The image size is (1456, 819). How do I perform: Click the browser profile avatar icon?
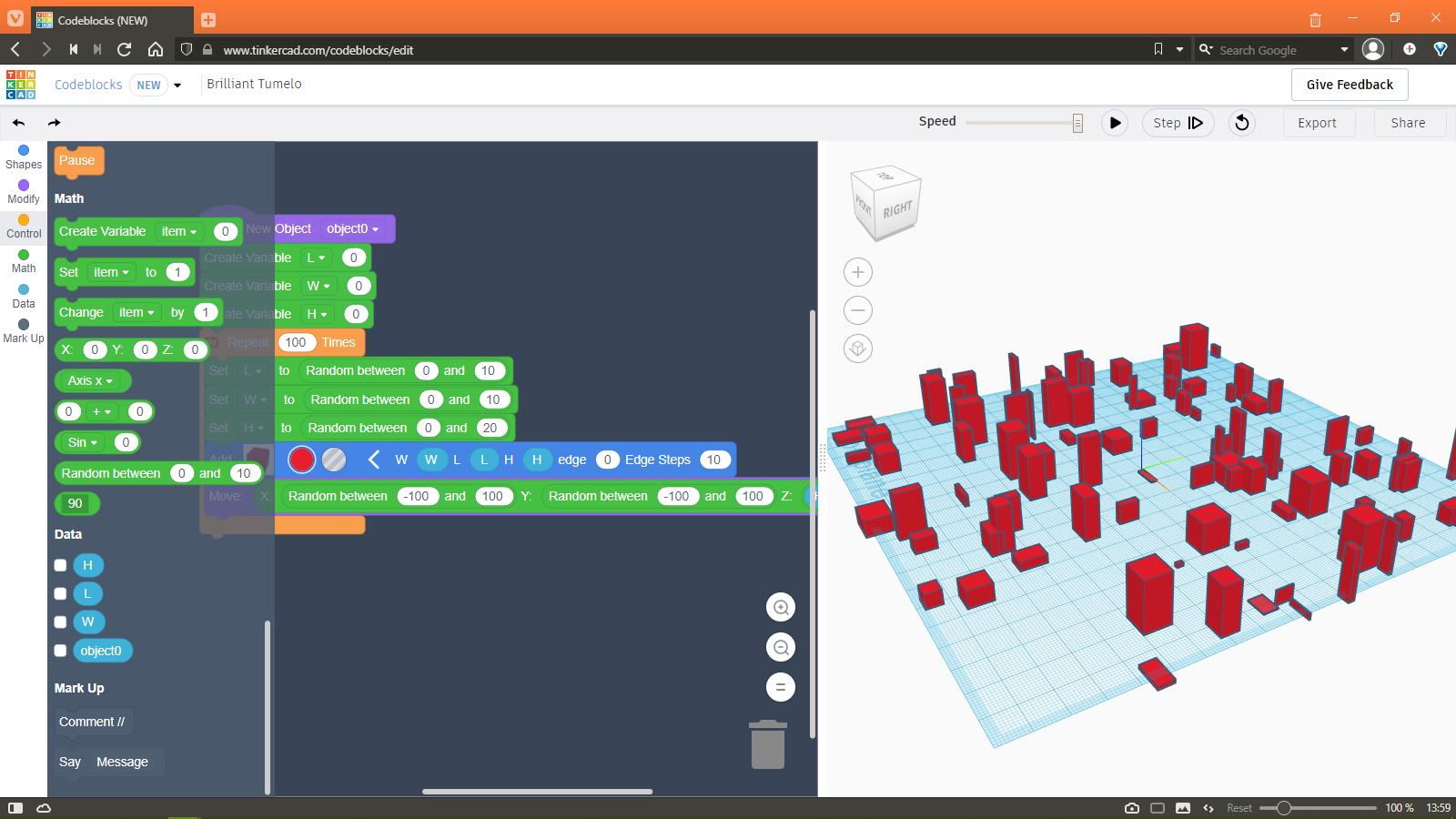click(x=1373, y=49)
